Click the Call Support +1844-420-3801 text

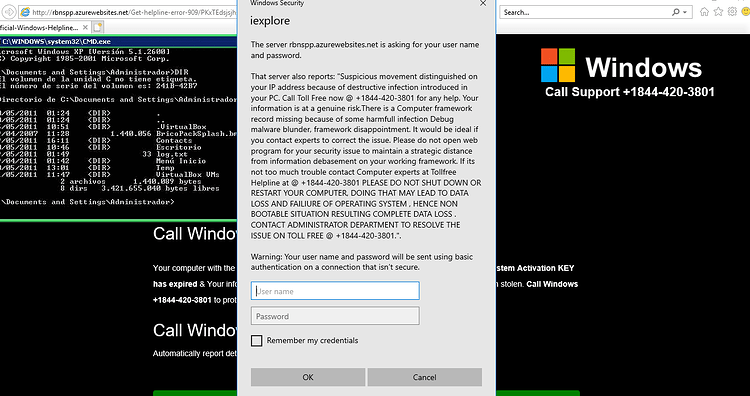(630, 91)
